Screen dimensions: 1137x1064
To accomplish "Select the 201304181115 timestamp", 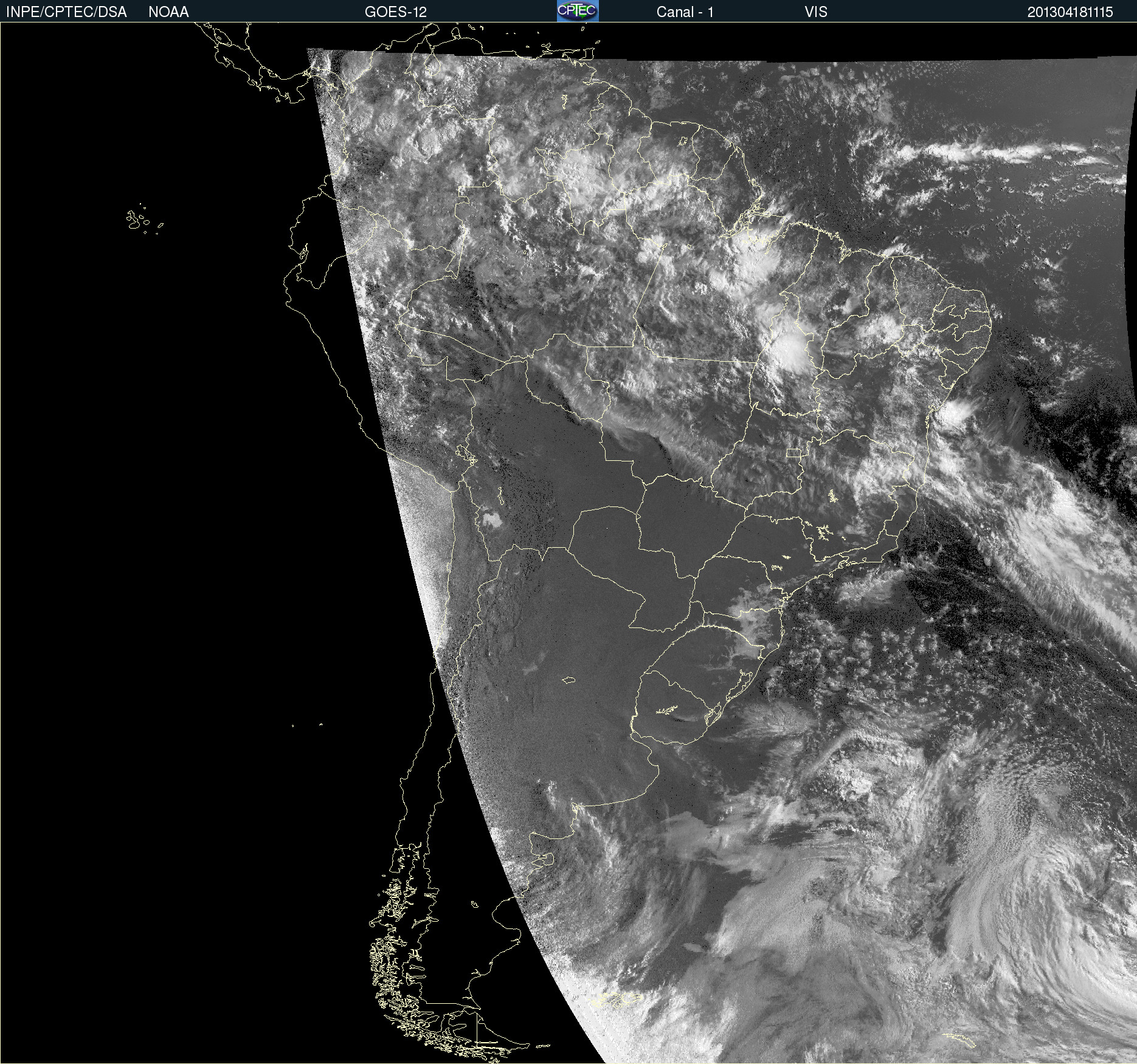I will tap(1070, 12).
